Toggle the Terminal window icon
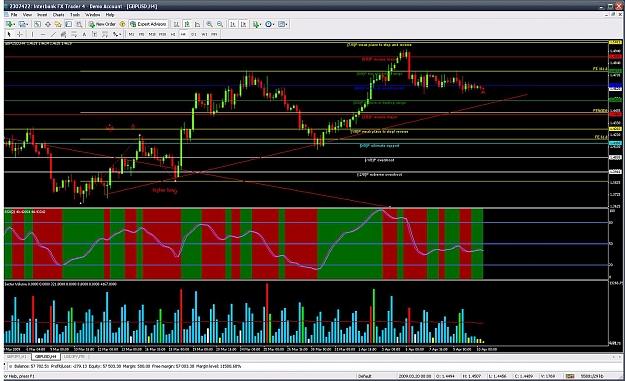Viewport: 625px width, 381px height. 69,24
